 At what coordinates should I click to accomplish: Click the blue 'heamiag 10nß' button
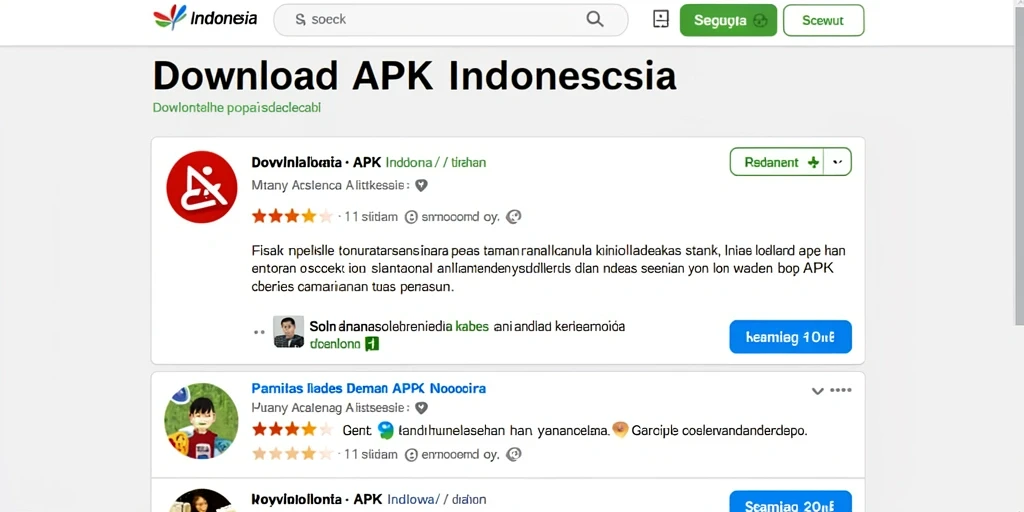790,337
